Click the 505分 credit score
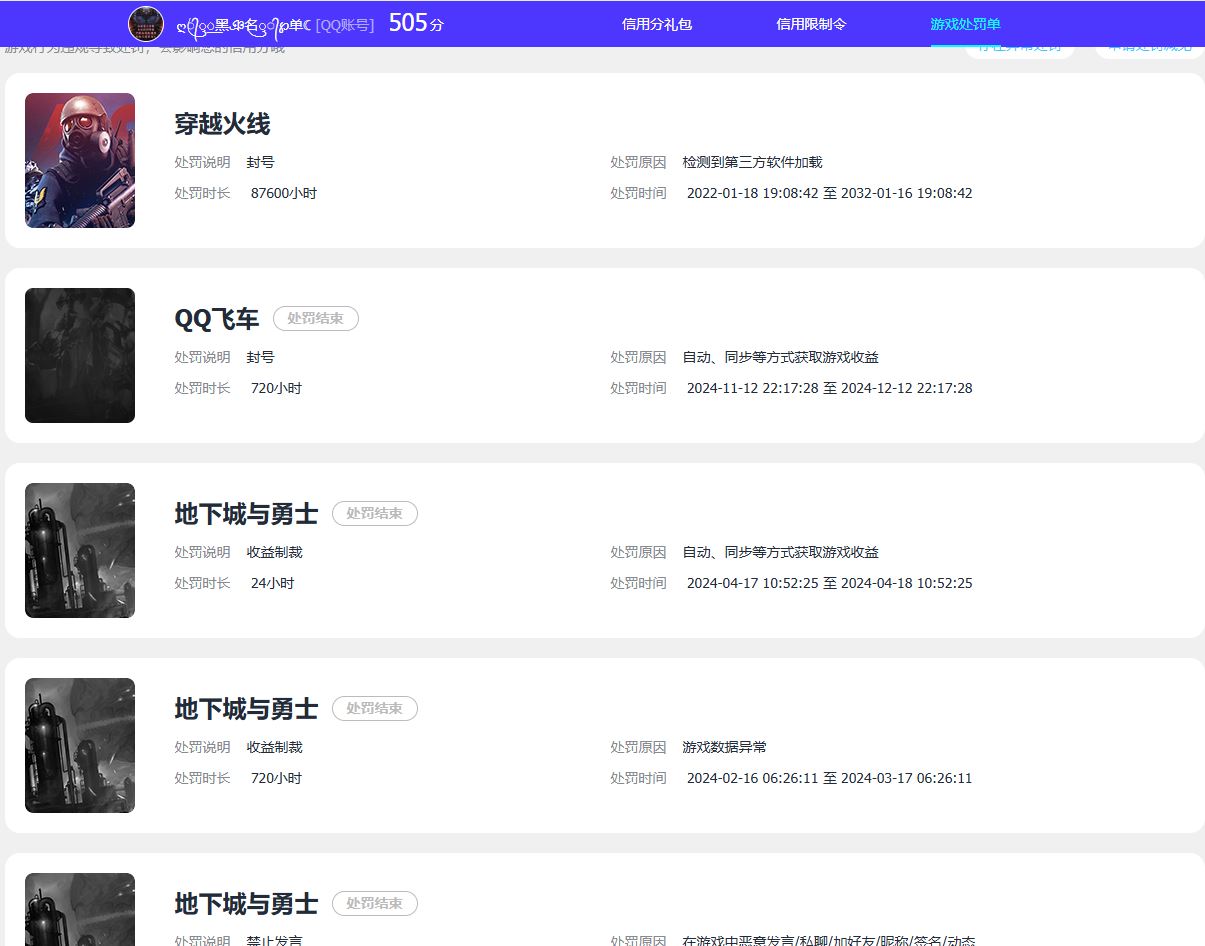 (x=415, y=24)
